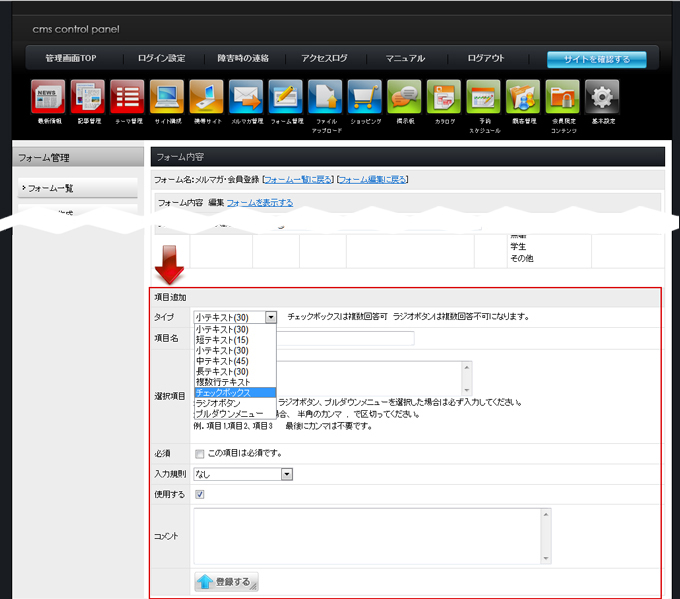Open the ファイルアップロード icon
The height and width of the screenshot is (599, 680).
click(x=325, y=98)
